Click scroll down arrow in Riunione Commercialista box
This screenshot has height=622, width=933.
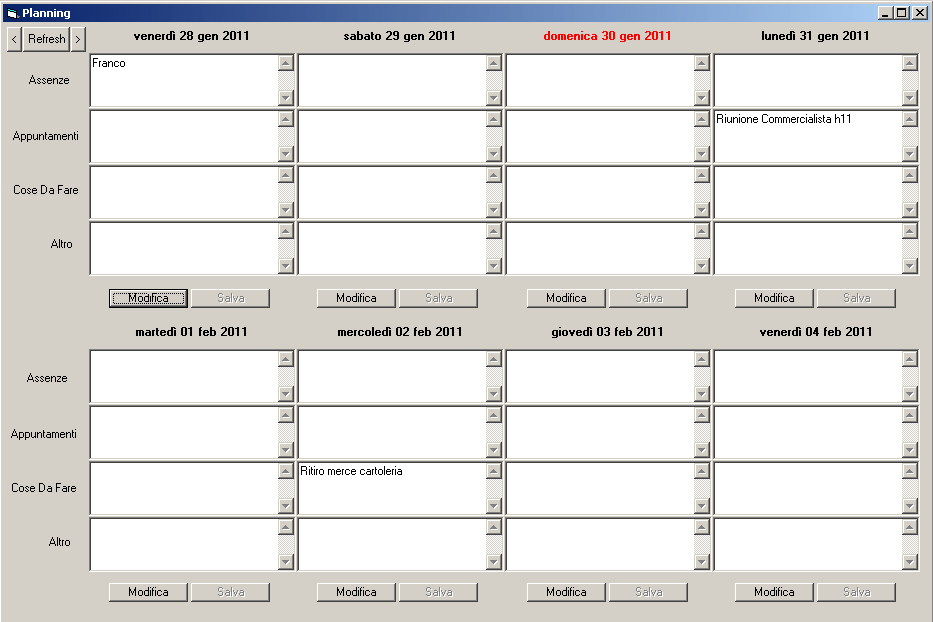point(910,154)
